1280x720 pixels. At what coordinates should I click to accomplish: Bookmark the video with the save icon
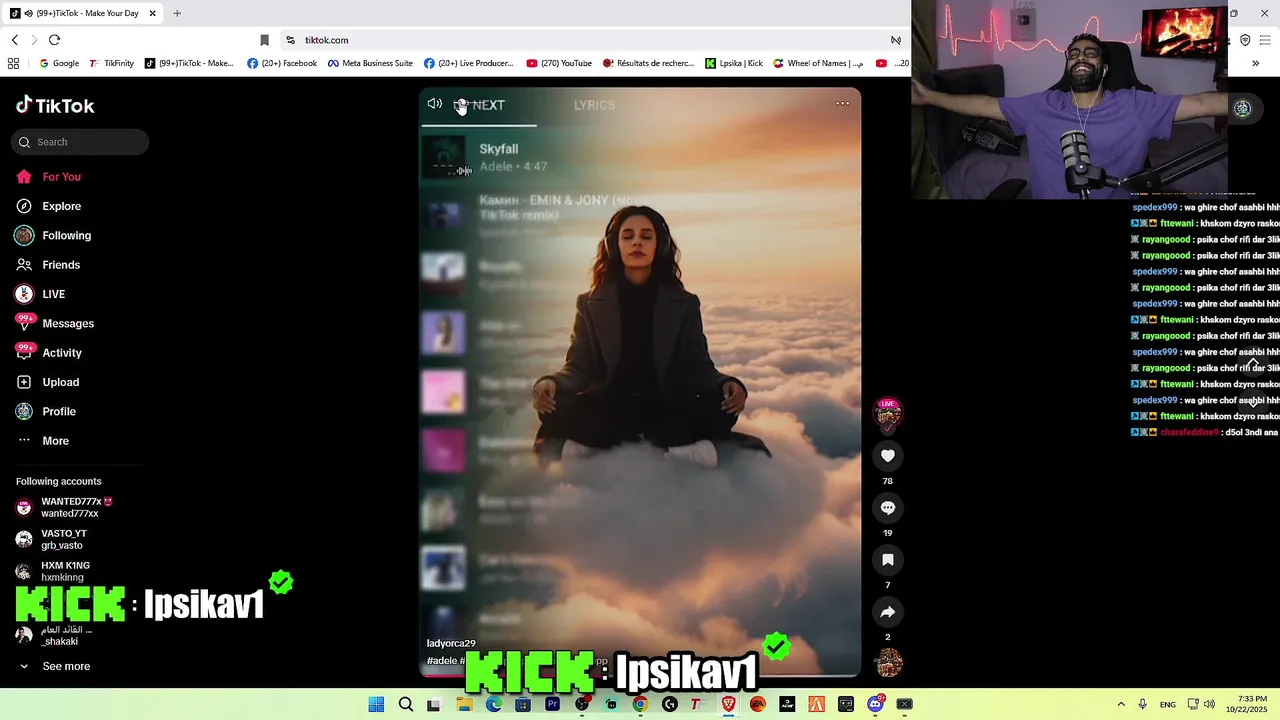[x=887, y=560]
